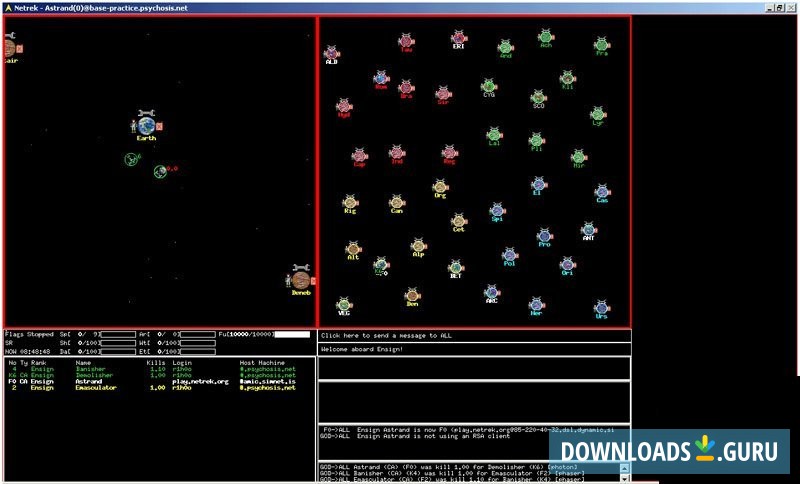
Task: Click the wrench repair icon above Earth
Action: [x=146, y=113]
